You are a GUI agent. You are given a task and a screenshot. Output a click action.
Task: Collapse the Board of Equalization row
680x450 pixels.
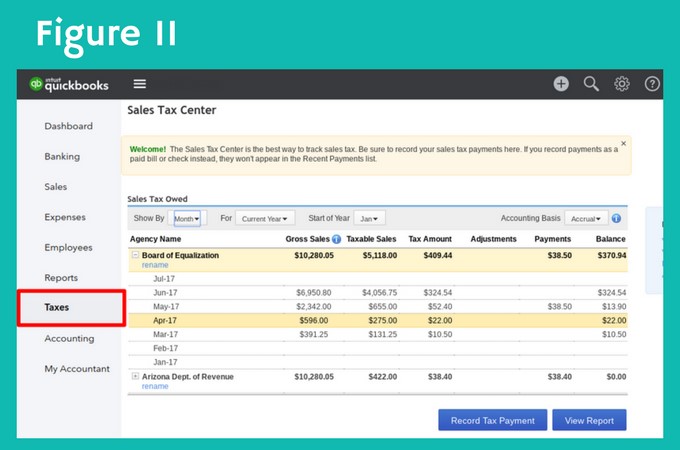coord(135,255)
